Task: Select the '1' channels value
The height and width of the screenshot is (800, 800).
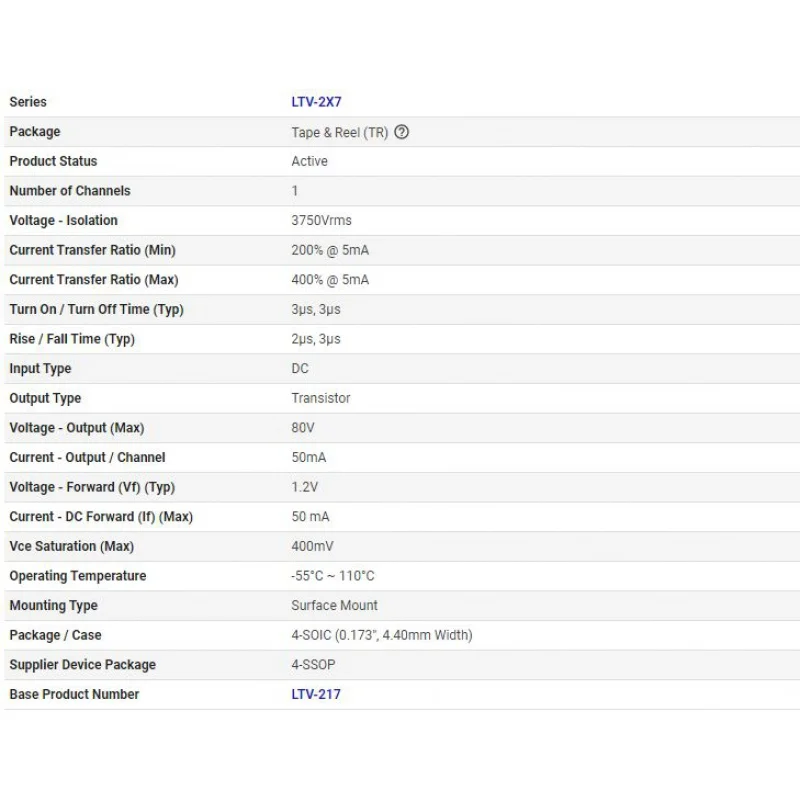Action: coord(294,191)
